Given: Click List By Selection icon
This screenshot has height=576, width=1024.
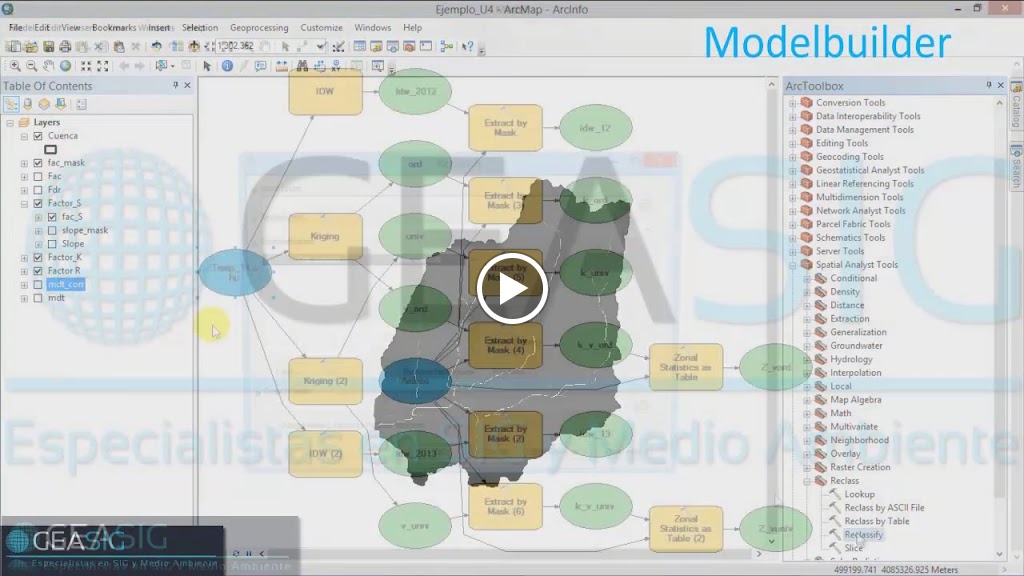Looking at the screenshot, I should (61, 104).
